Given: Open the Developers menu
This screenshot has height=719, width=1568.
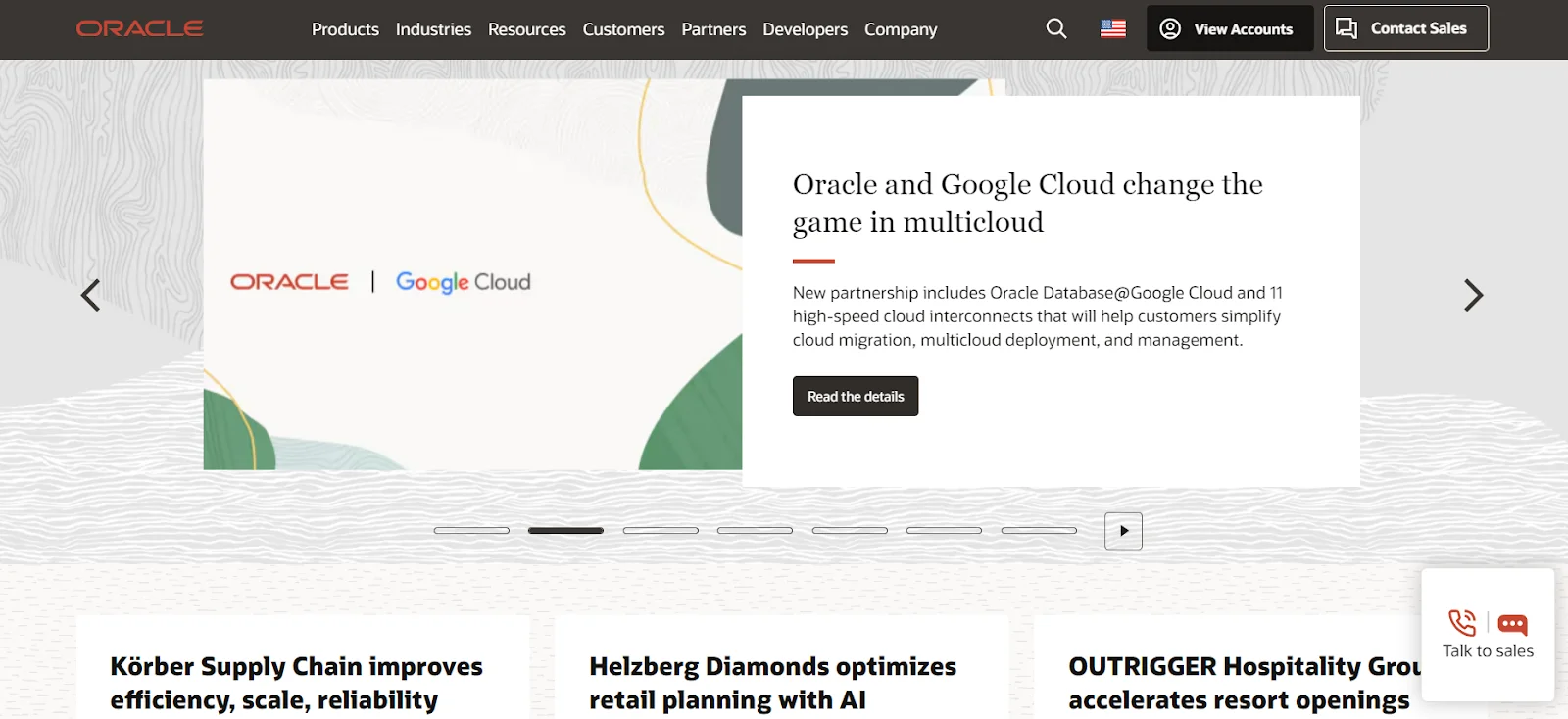Looking at the screenshot, I should (806, 29).
